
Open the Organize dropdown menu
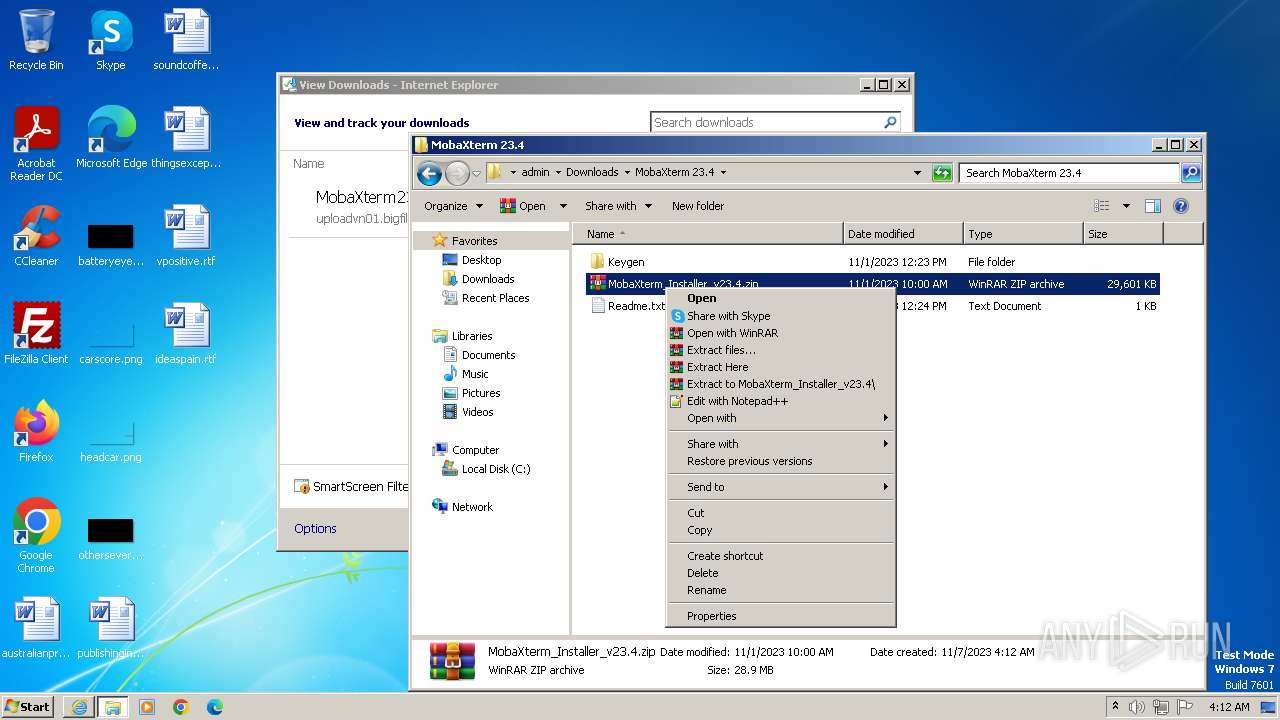[x=453, y=206]
